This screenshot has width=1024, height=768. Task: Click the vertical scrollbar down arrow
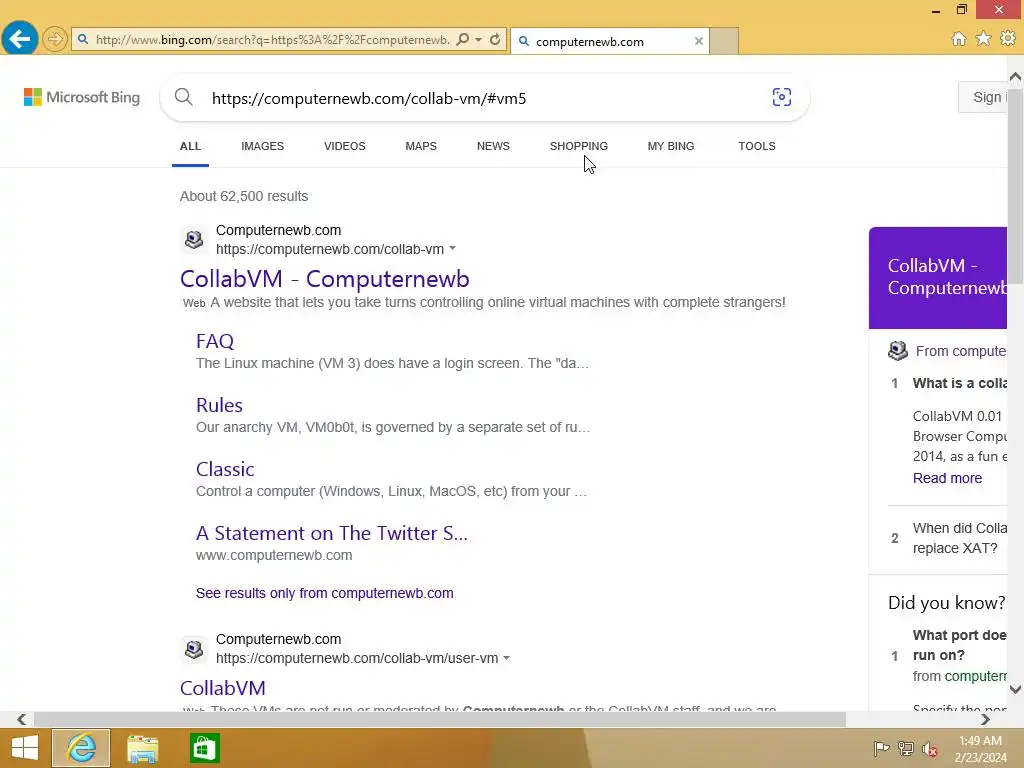tap(1016, 690)
